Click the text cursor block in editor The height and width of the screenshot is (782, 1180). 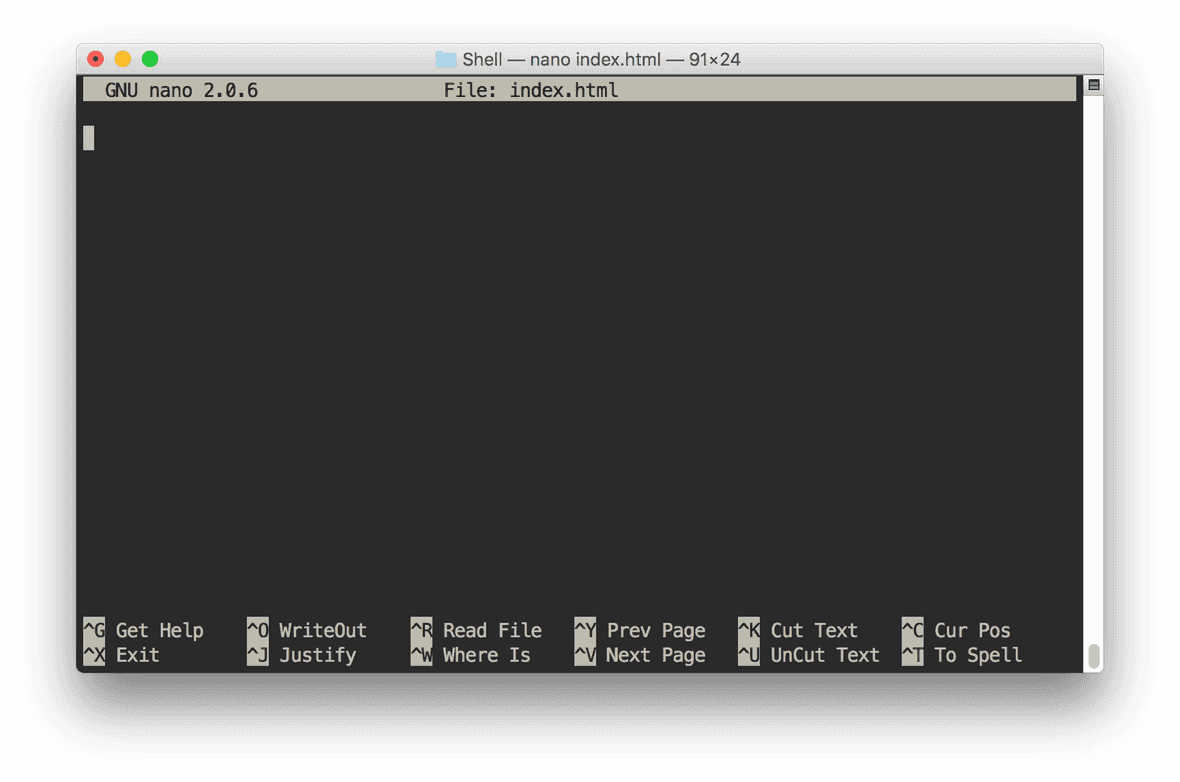pyautogui.click(x=89, y=138)
